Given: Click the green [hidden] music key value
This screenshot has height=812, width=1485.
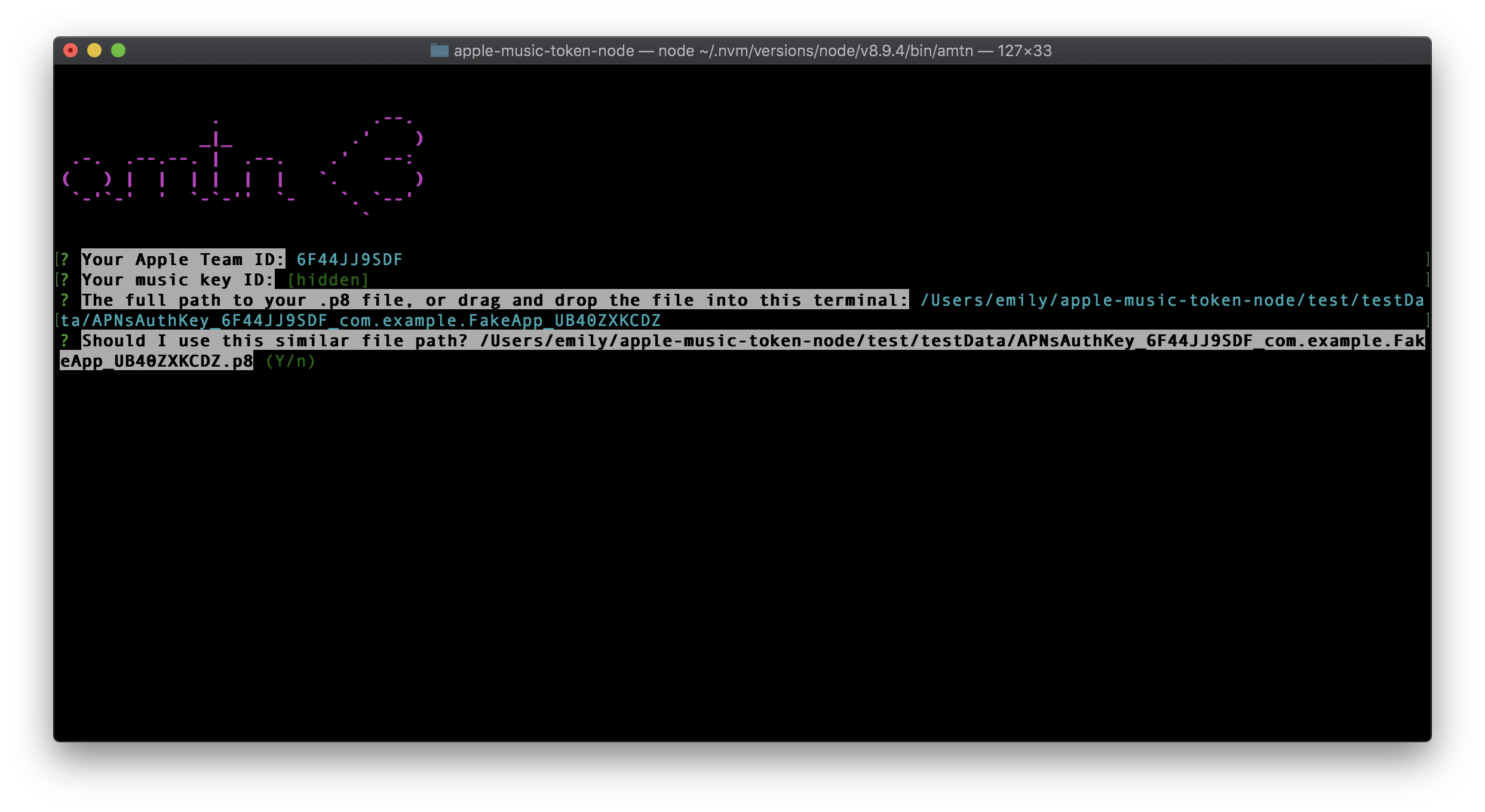Looking at the screenshot, I should [x=327, y=280].
